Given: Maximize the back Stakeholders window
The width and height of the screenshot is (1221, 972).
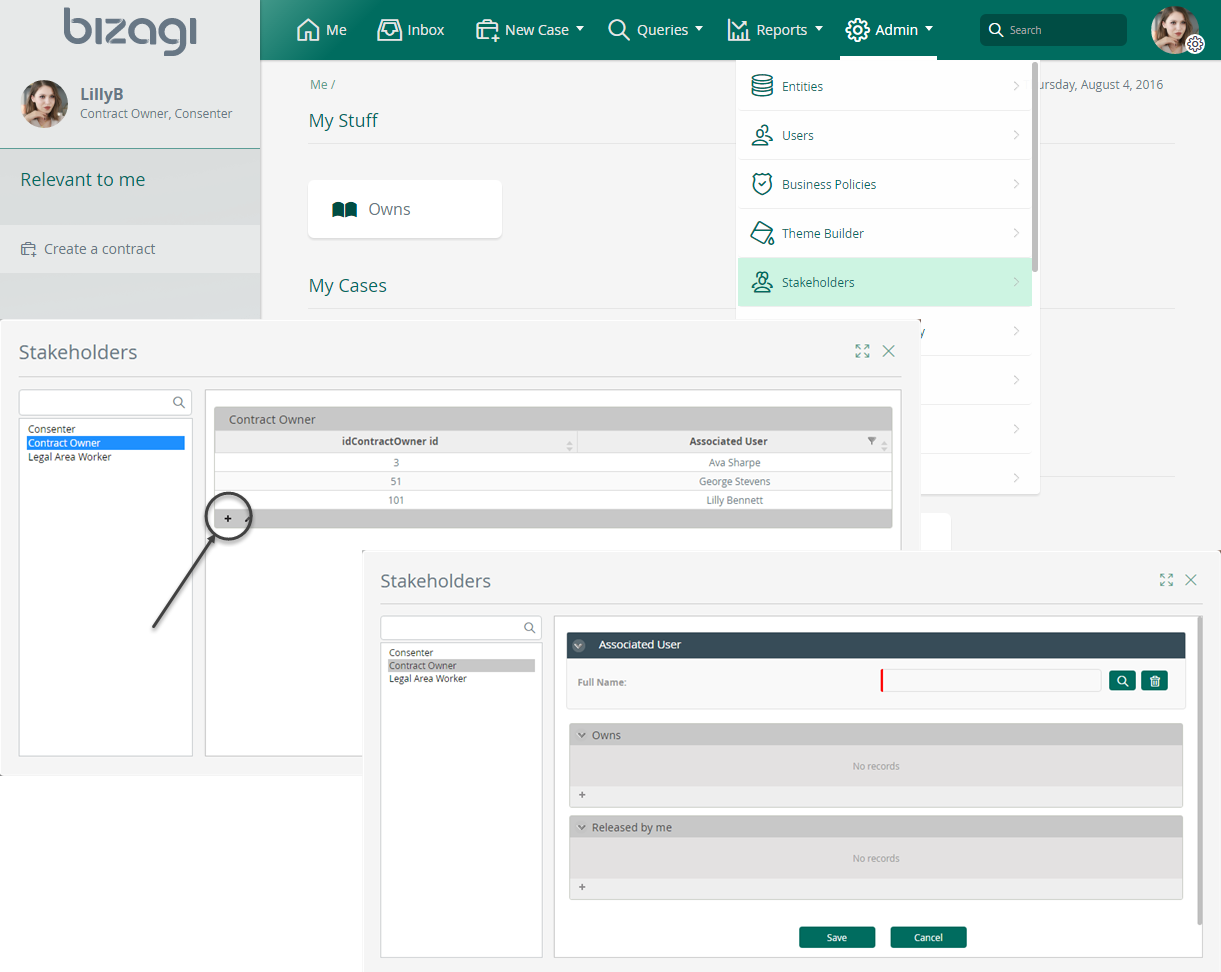Looking at the screenshot, I should (x=862, y=351).
